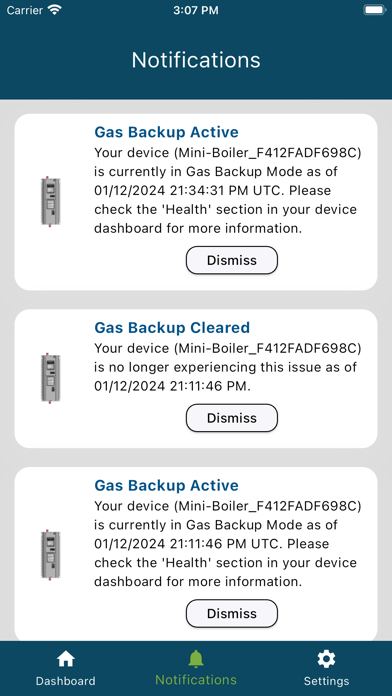Tap the Notifications bell icon
The width and height of the screenshot is (392, 696).
pyautogui.click(x=196, y=659)
